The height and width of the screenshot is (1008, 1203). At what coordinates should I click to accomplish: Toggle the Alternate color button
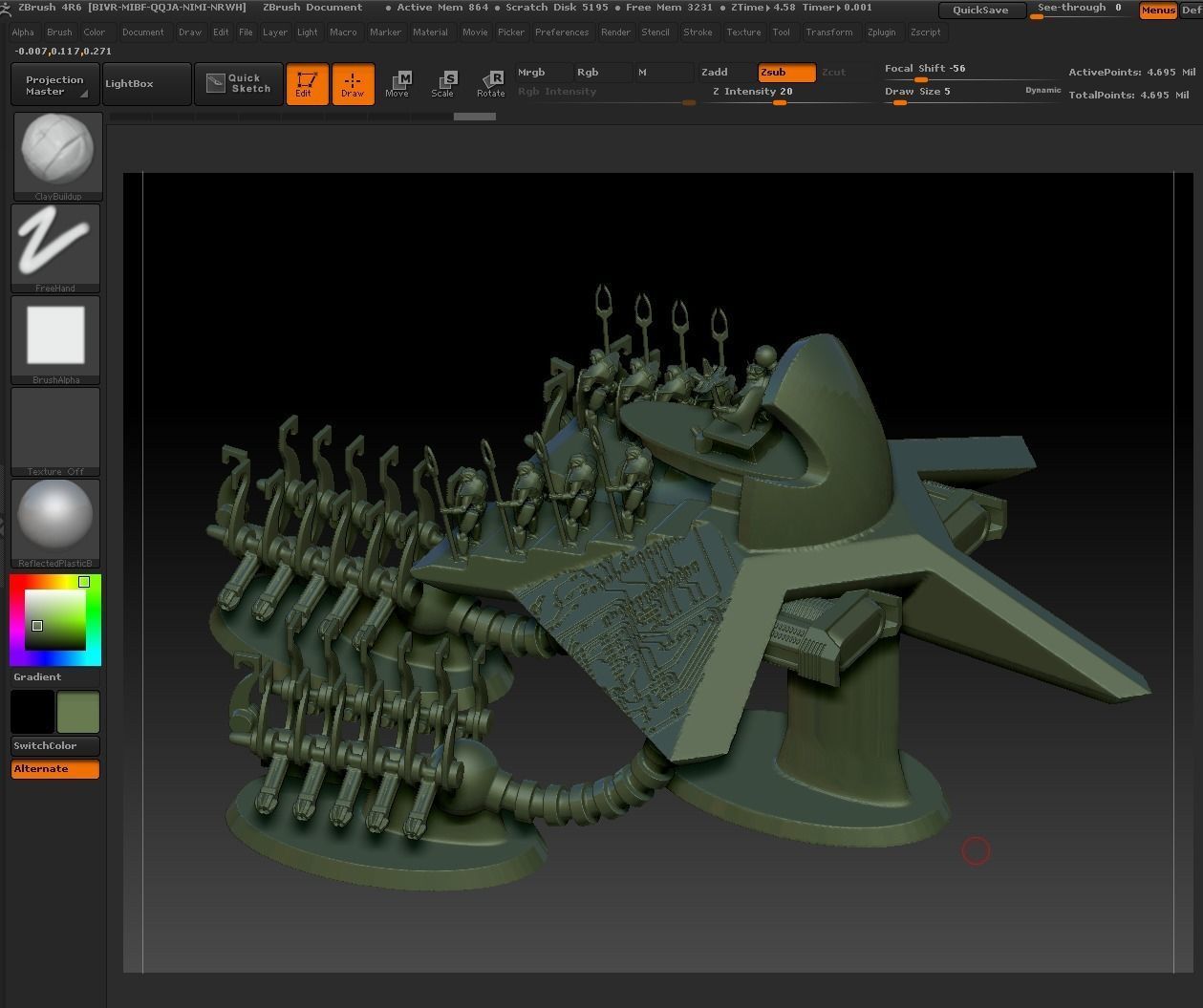[x=55, y=769]
